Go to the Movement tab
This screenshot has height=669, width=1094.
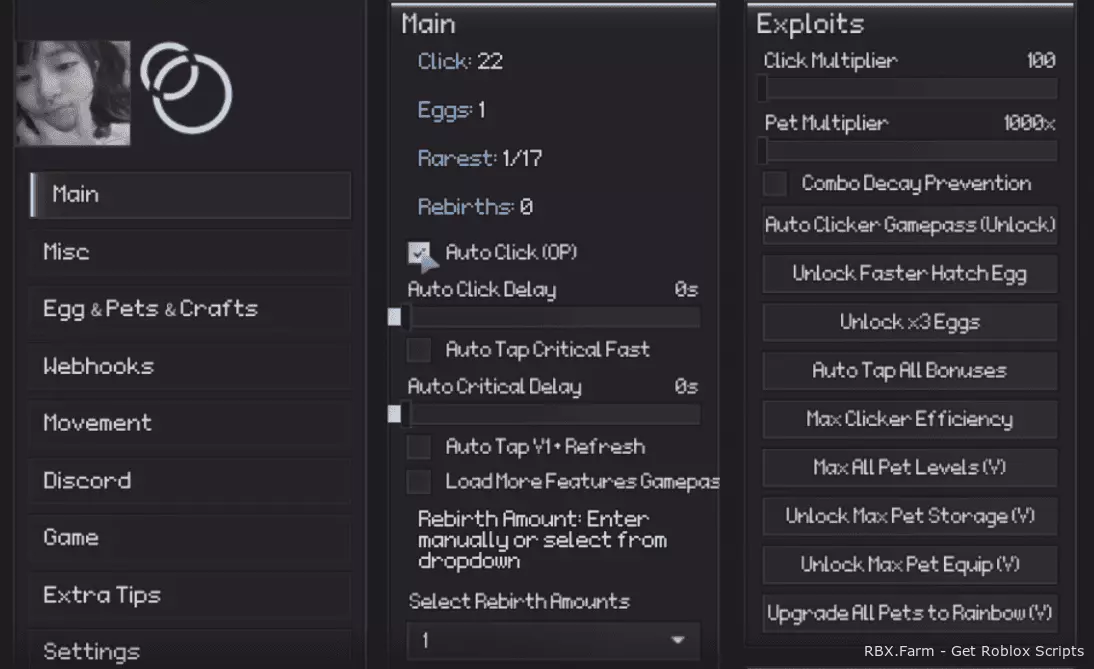(190, 423)
